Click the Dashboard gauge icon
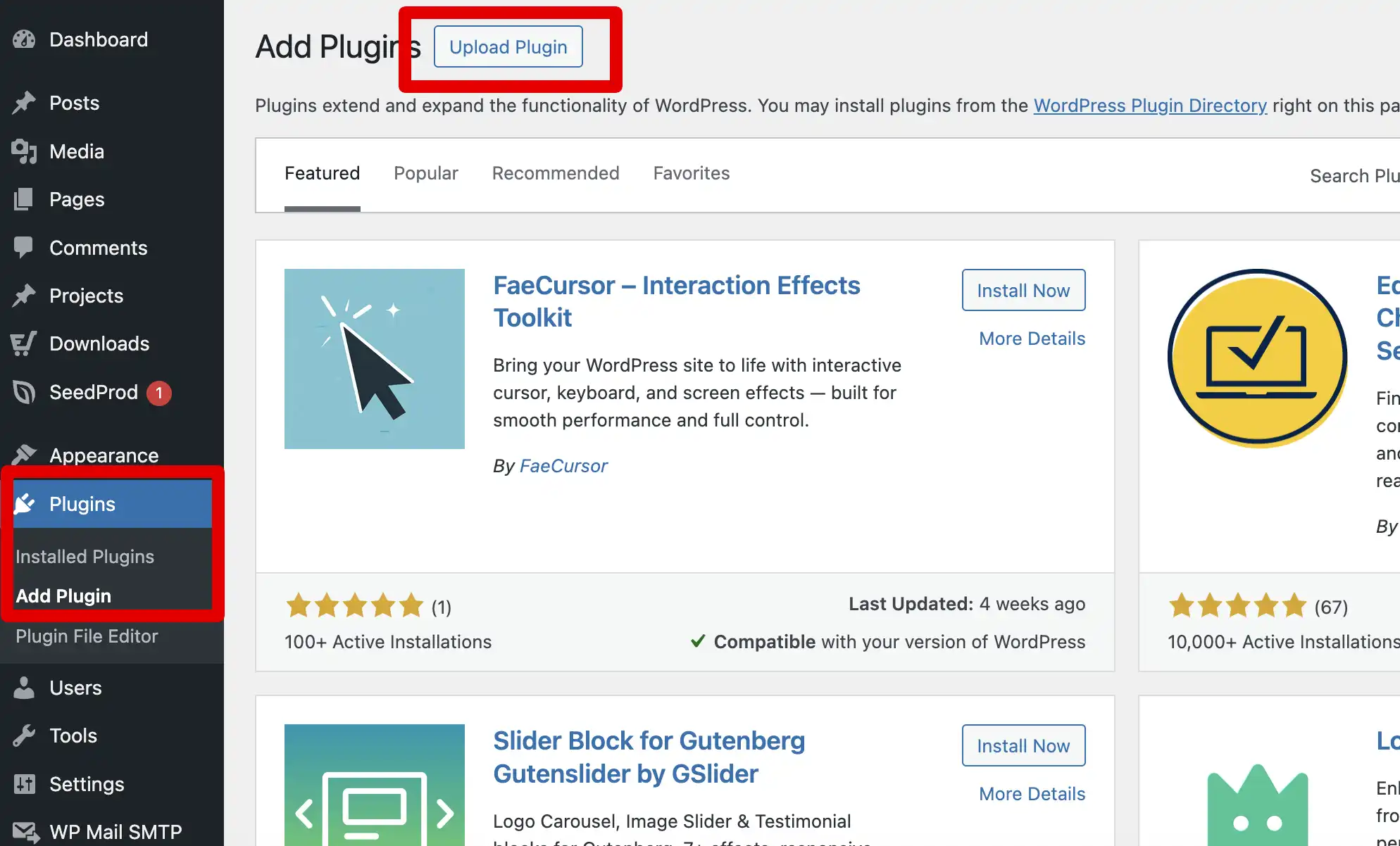The width and height of the screenshot is (1400, 846). coord(24,39)
